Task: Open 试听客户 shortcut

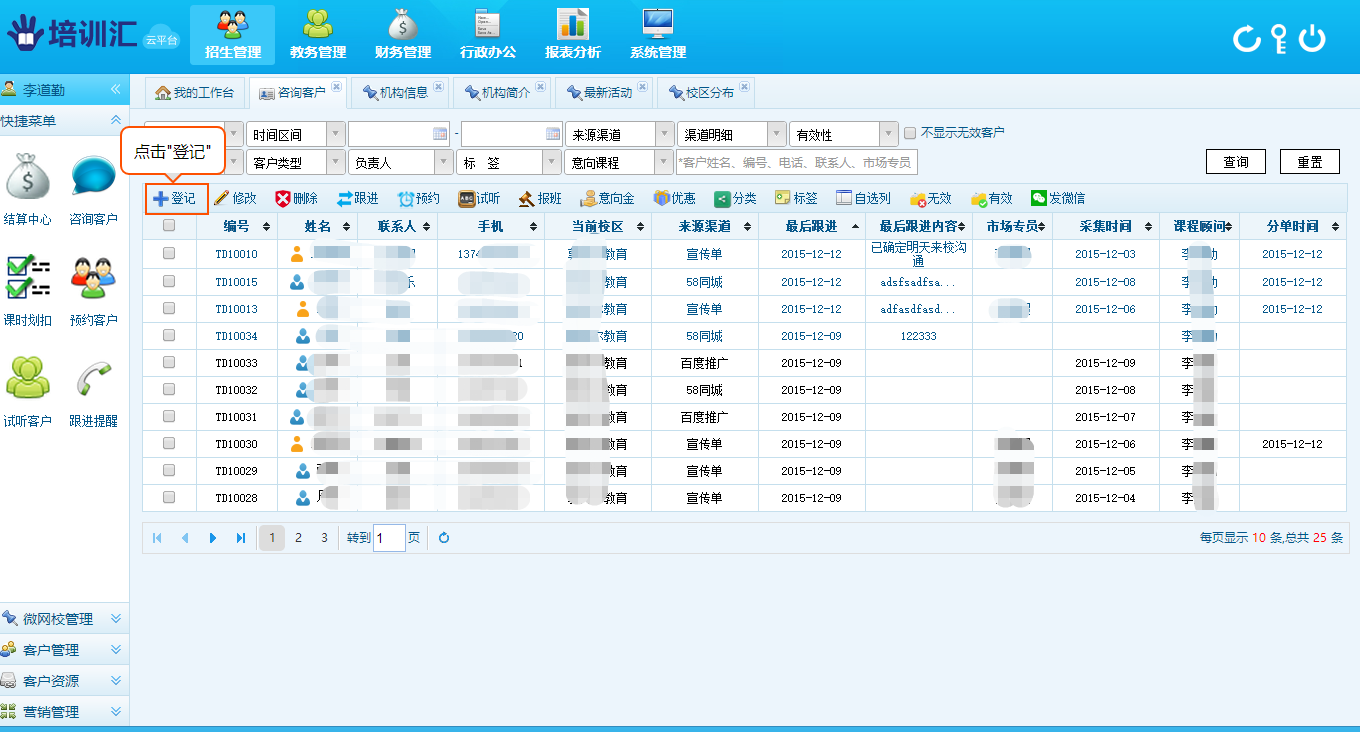Action: coord(28,391)
